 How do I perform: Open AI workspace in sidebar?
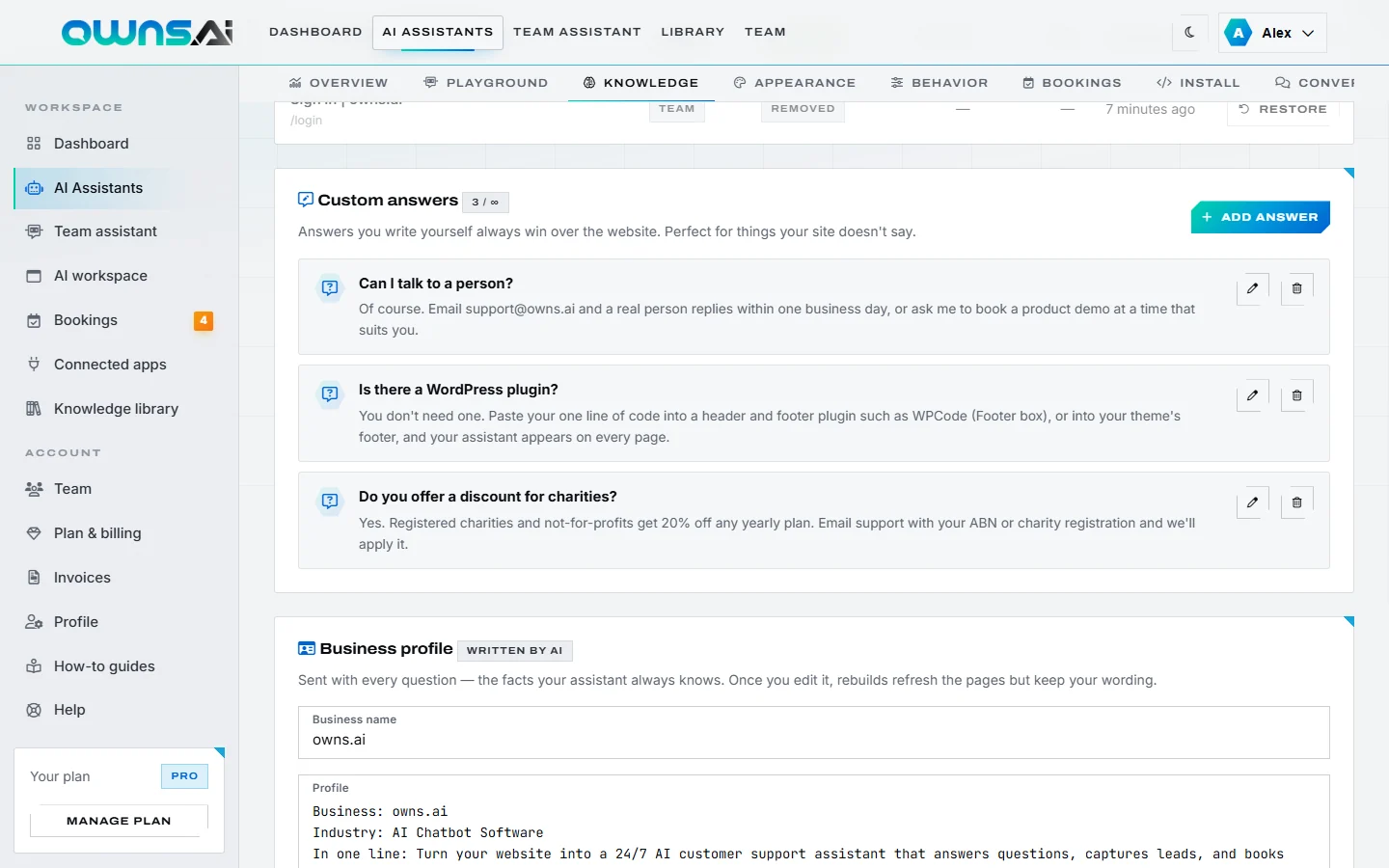coord(119,276)
